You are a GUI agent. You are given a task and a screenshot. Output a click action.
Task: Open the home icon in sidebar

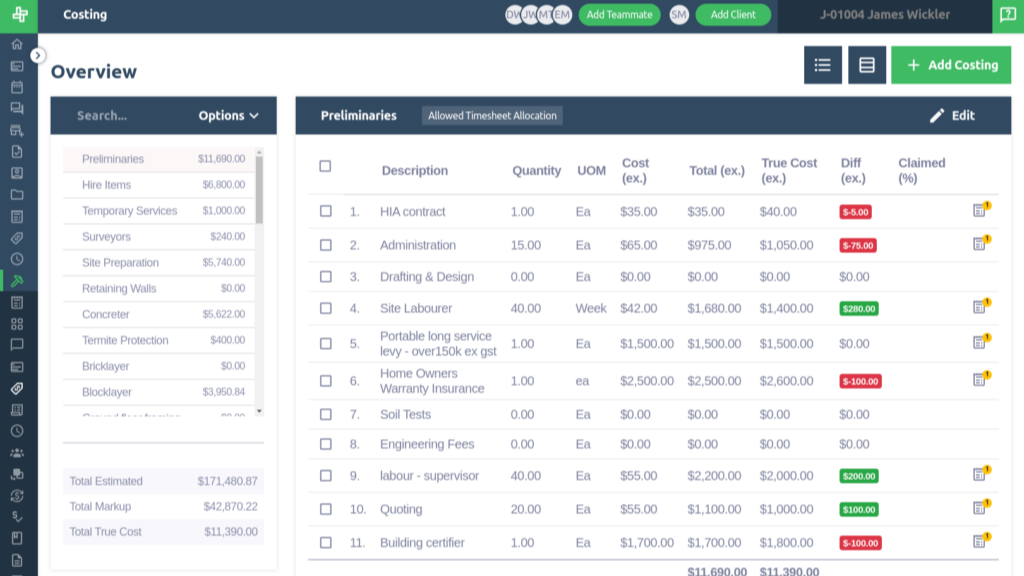pyautogui.click(x=17, y=44)
